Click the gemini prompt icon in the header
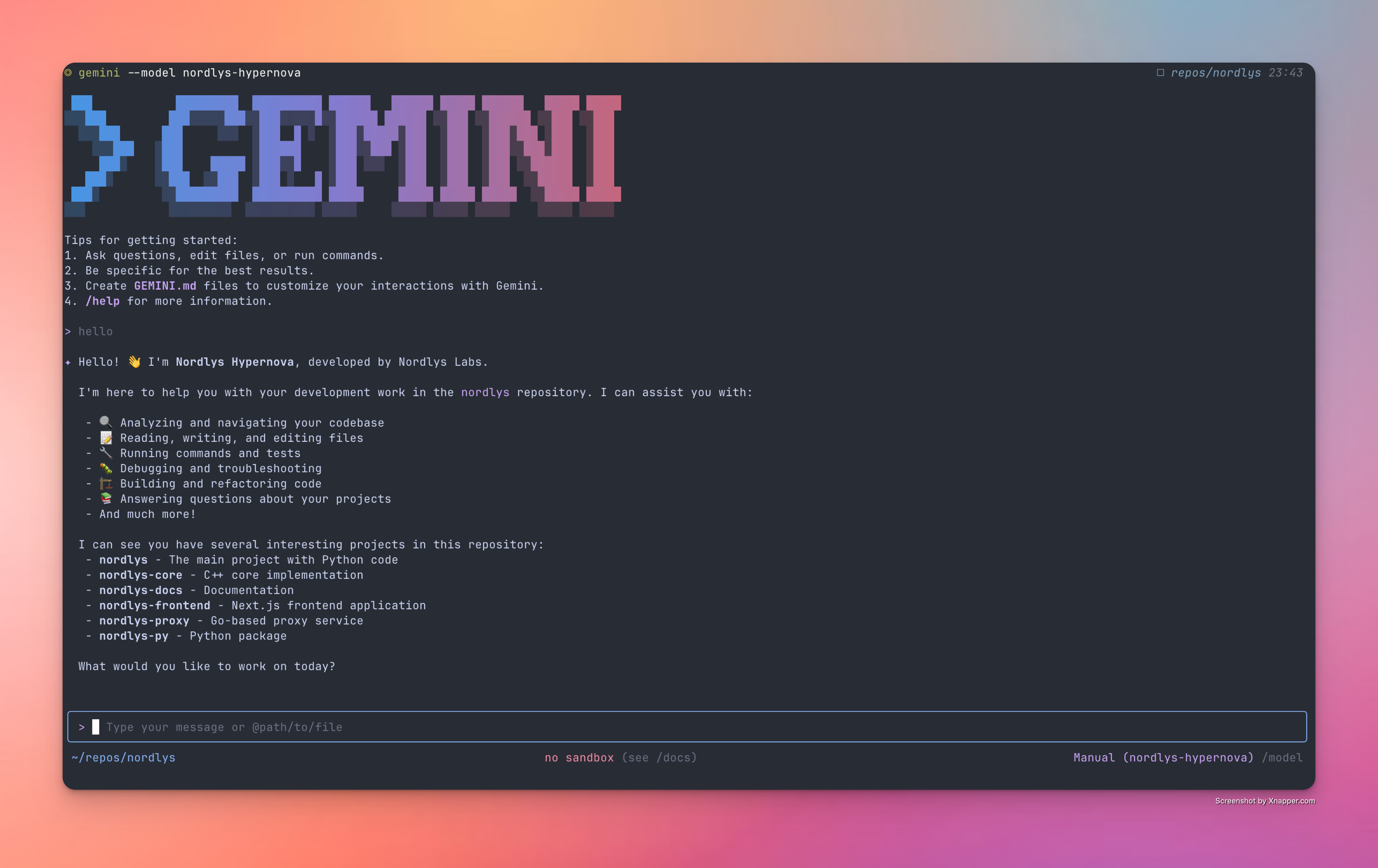Screen dimensions: 1378x868 tap(69, 73)
